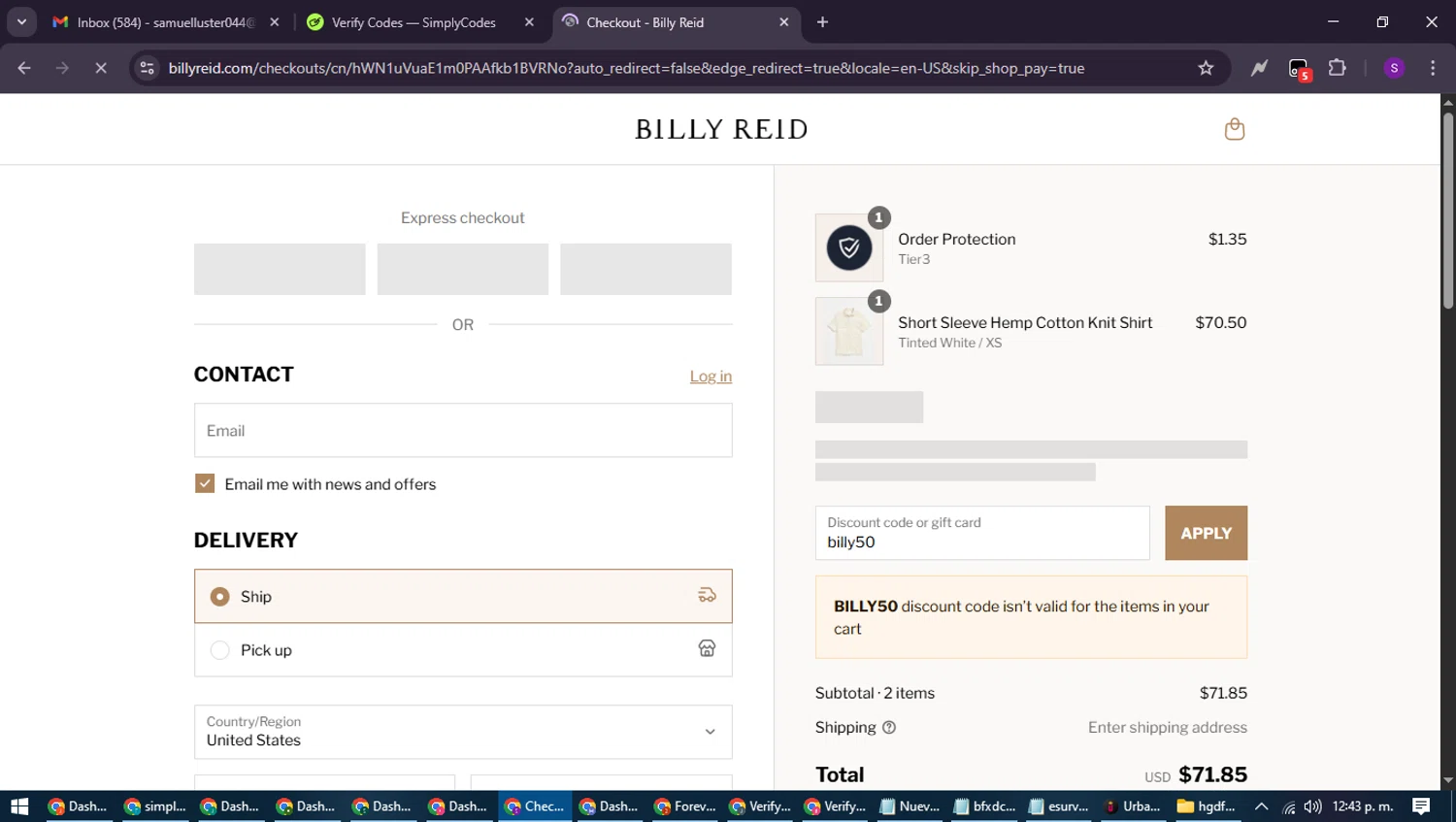Viewport: 1456px width, 822px height.
Task: Stop loading the page
Action: (100, 68)
